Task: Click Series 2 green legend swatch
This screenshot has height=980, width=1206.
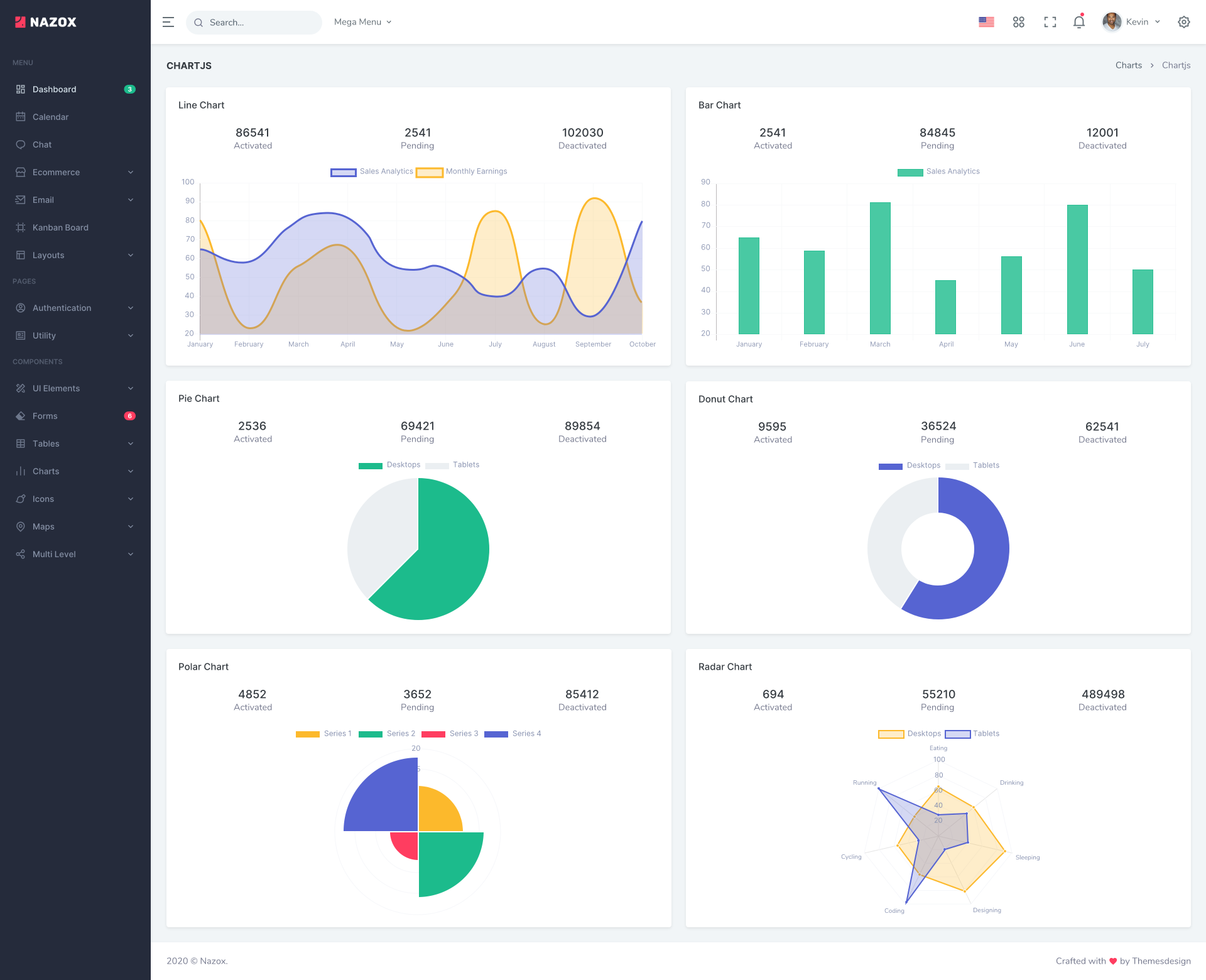Action: tap(371, 734)
